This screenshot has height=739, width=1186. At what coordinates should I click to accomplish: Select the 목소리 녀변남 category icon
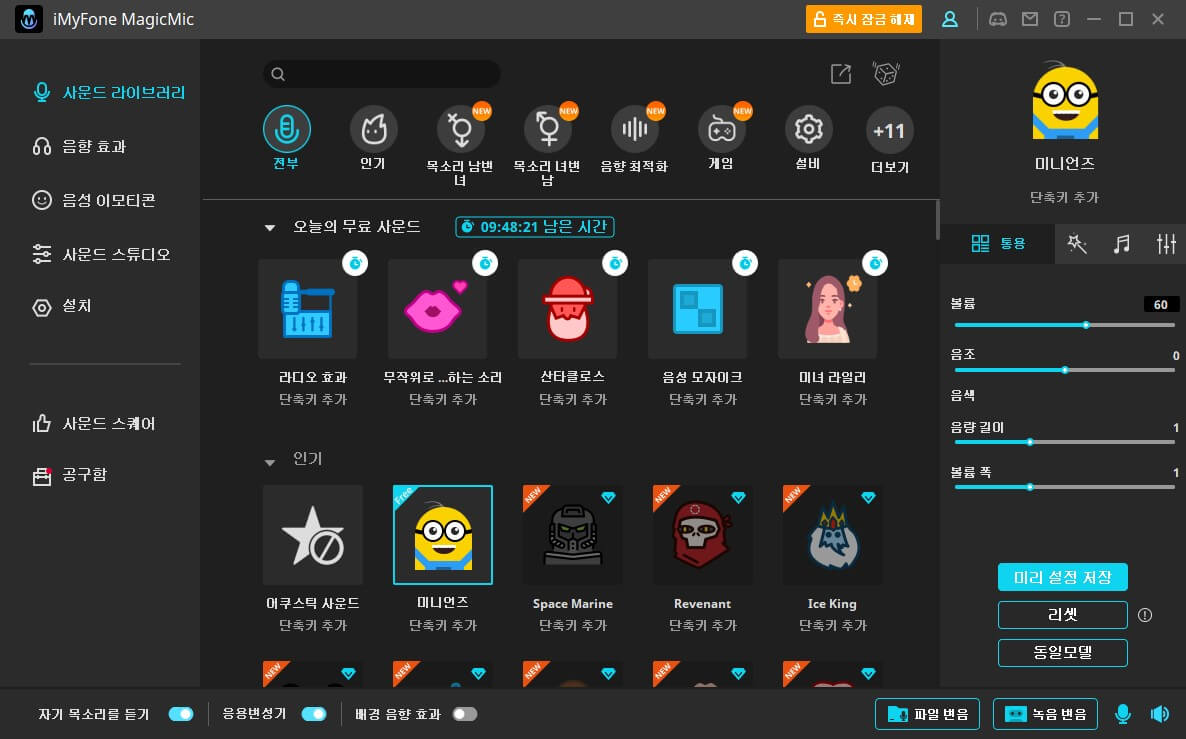[548, 129]
